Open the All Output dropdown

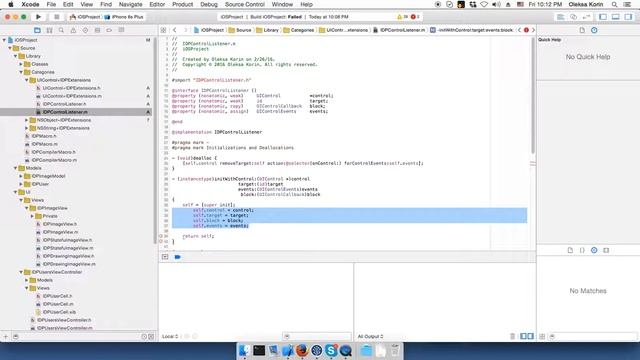371,336
